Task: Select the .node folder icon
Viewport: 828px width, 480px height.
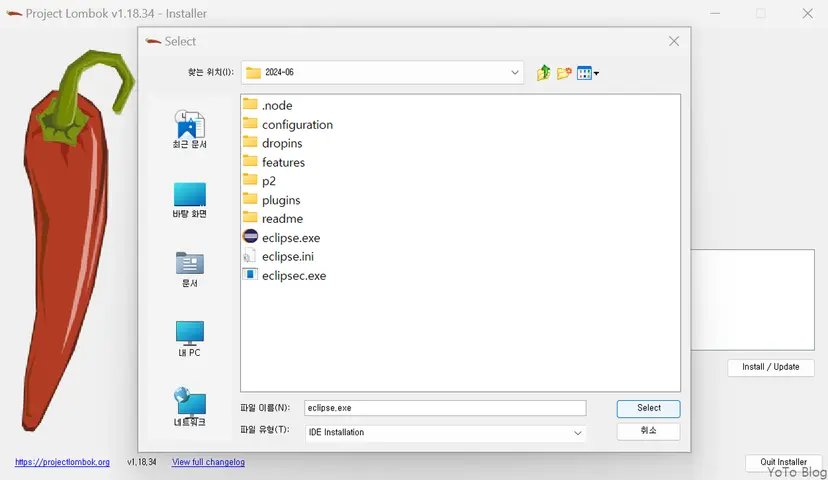Action: coord(250,105)
